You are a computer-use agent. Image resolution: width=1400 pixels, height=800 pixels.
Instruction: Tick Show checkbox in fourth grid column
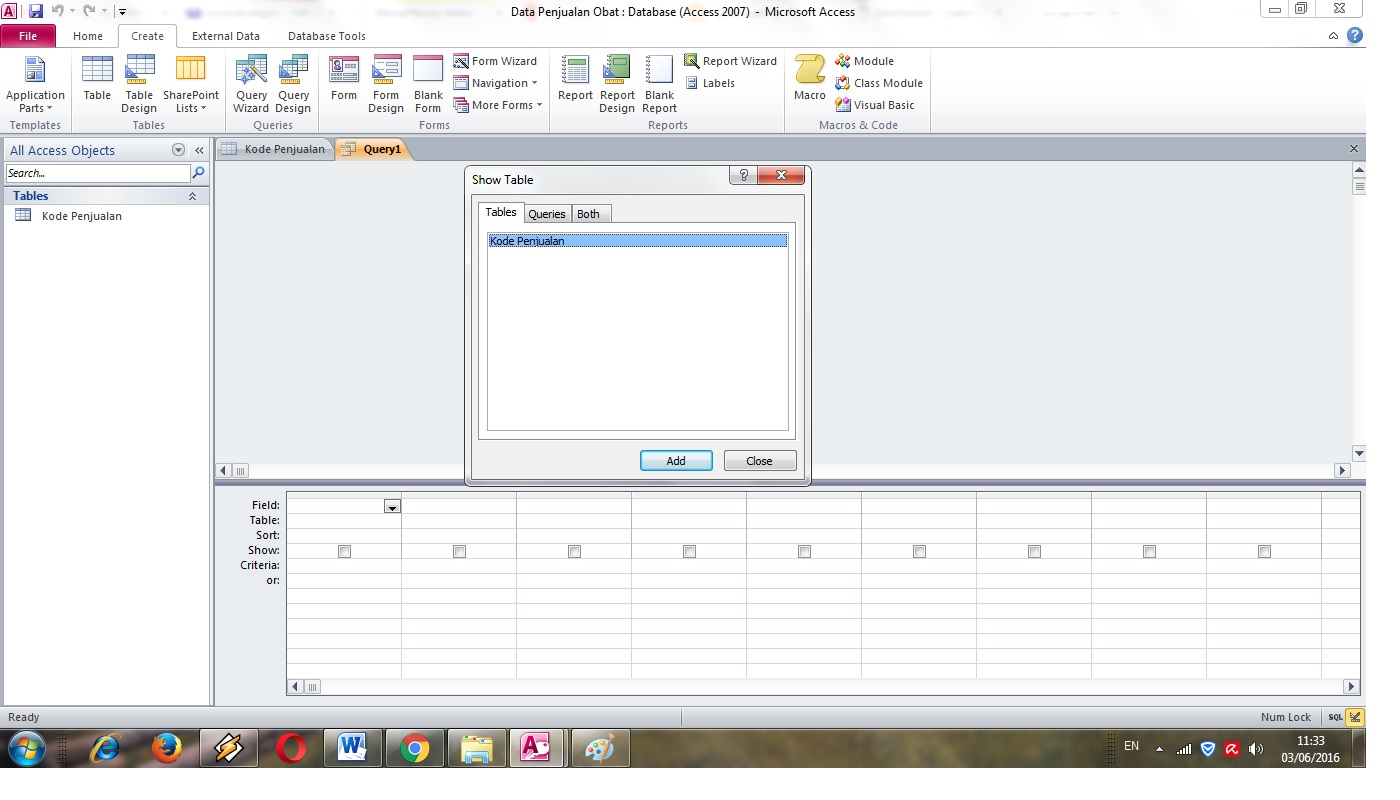coord(689,551)
